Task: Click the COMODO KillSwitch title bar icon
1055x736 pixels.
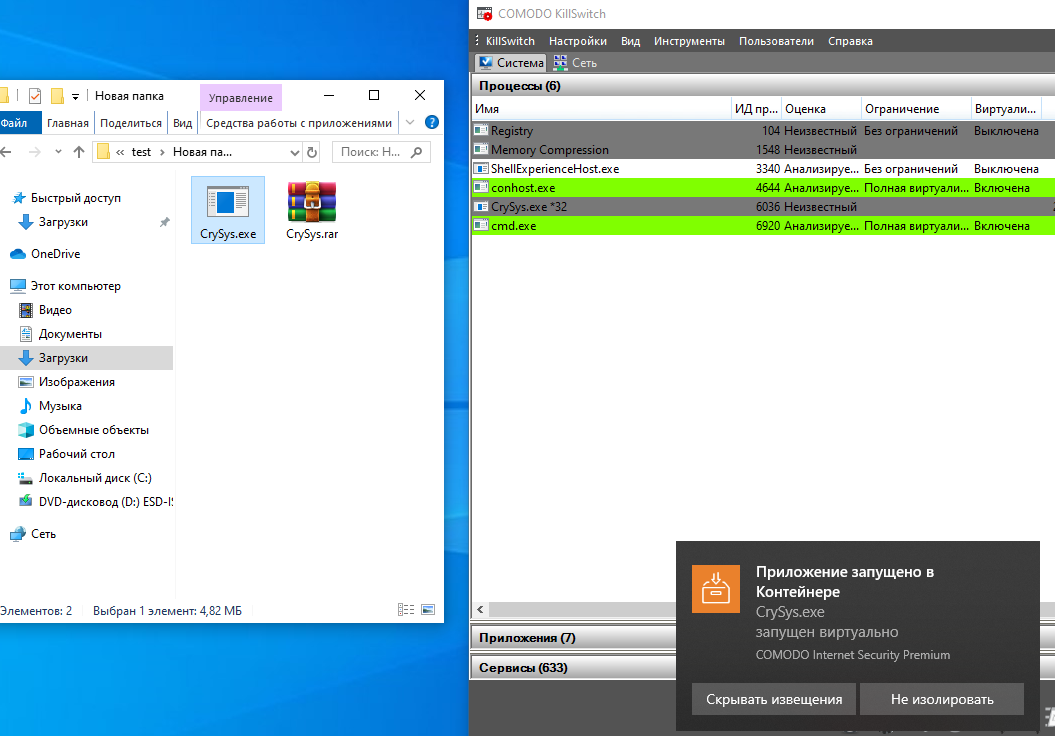Action: [x=484, y=13]
